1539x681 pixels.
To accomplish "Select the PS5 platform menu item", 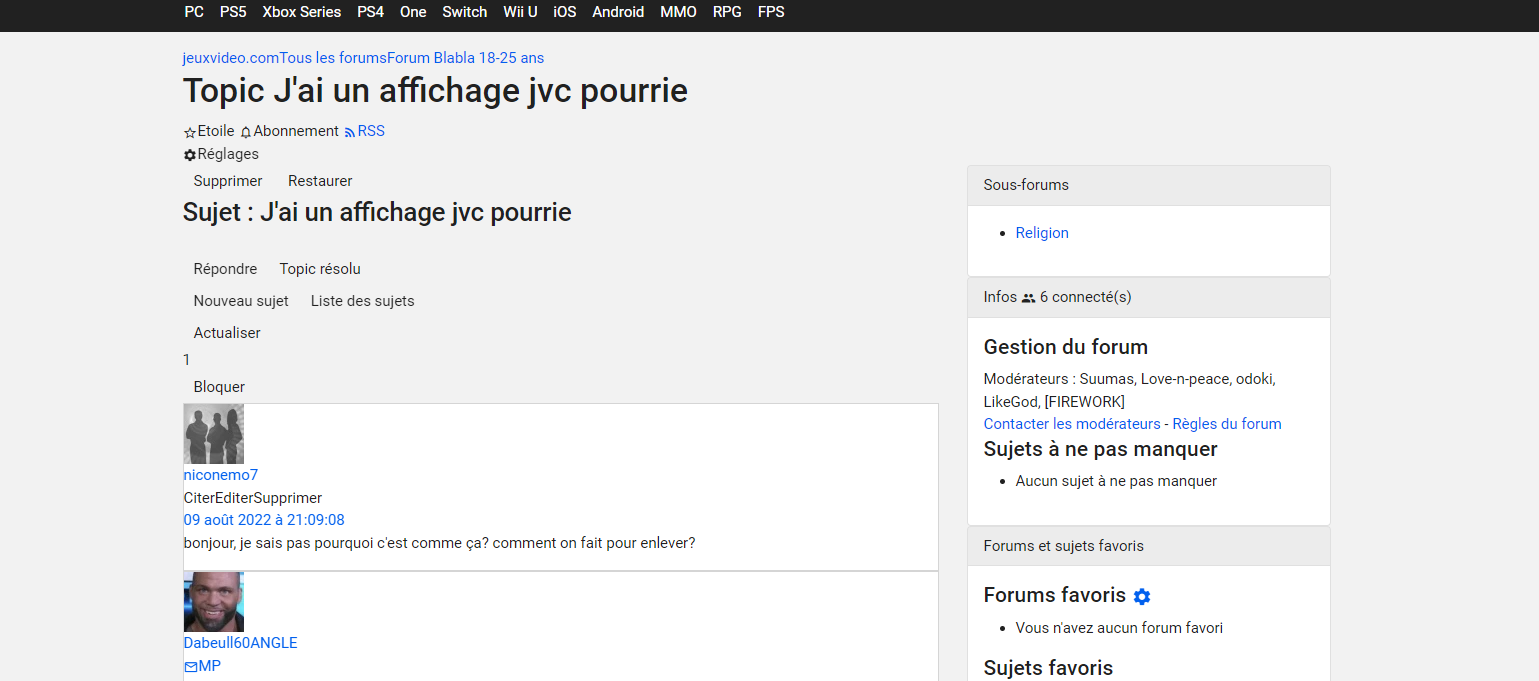I will coord(233,12).
